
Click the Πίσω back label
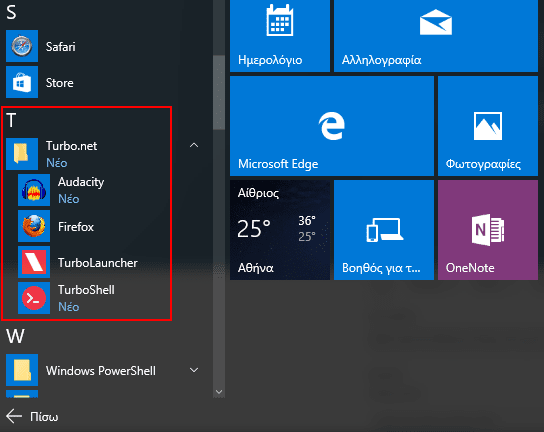(44, 417)
